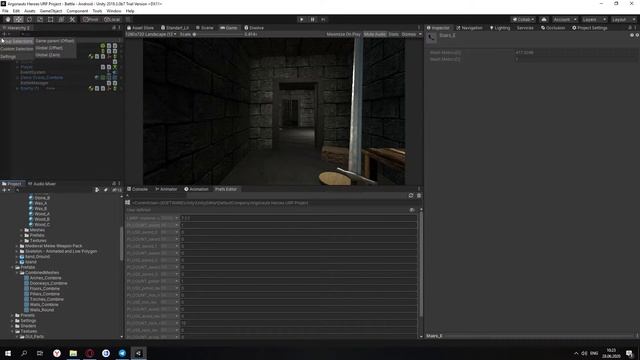Open the Layout dropdown

[x=623, y=20]
